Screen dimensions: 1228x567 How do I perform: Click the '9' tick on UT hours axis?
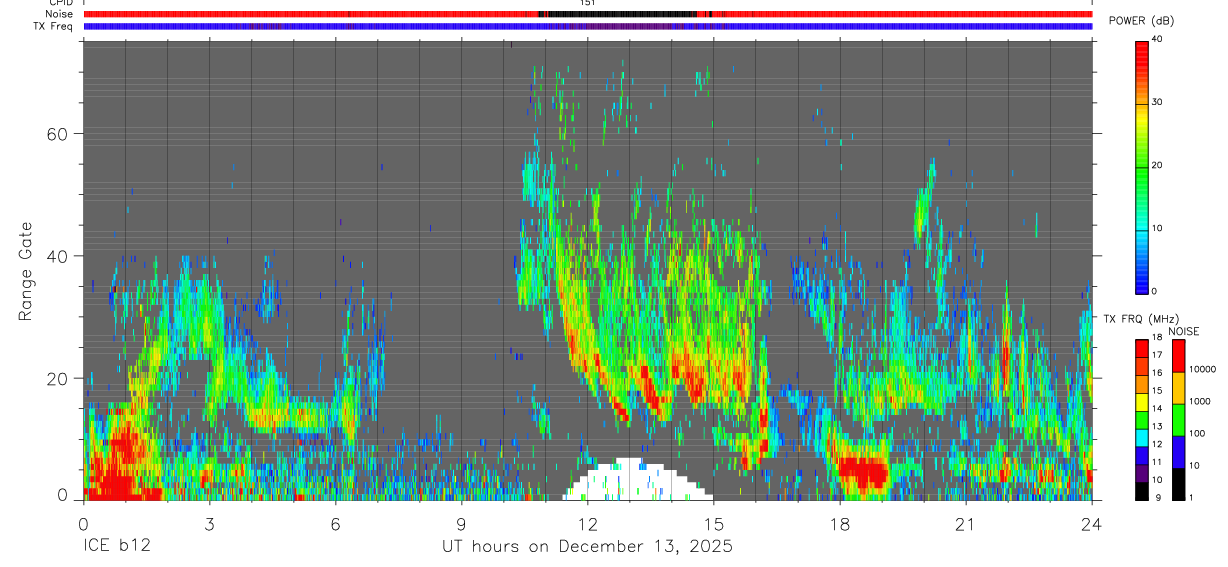462,523
